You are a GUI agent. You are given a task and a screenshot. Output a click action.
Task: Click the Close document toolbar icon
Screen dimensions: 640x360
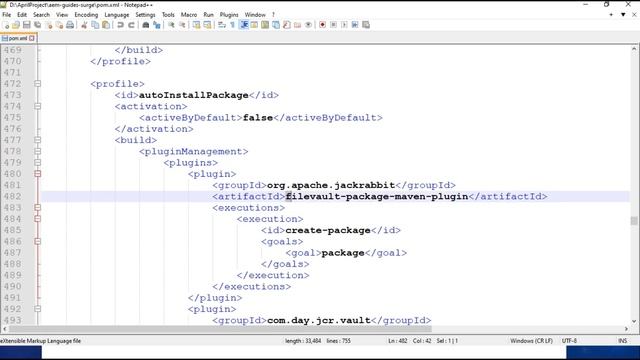(49, 25)
